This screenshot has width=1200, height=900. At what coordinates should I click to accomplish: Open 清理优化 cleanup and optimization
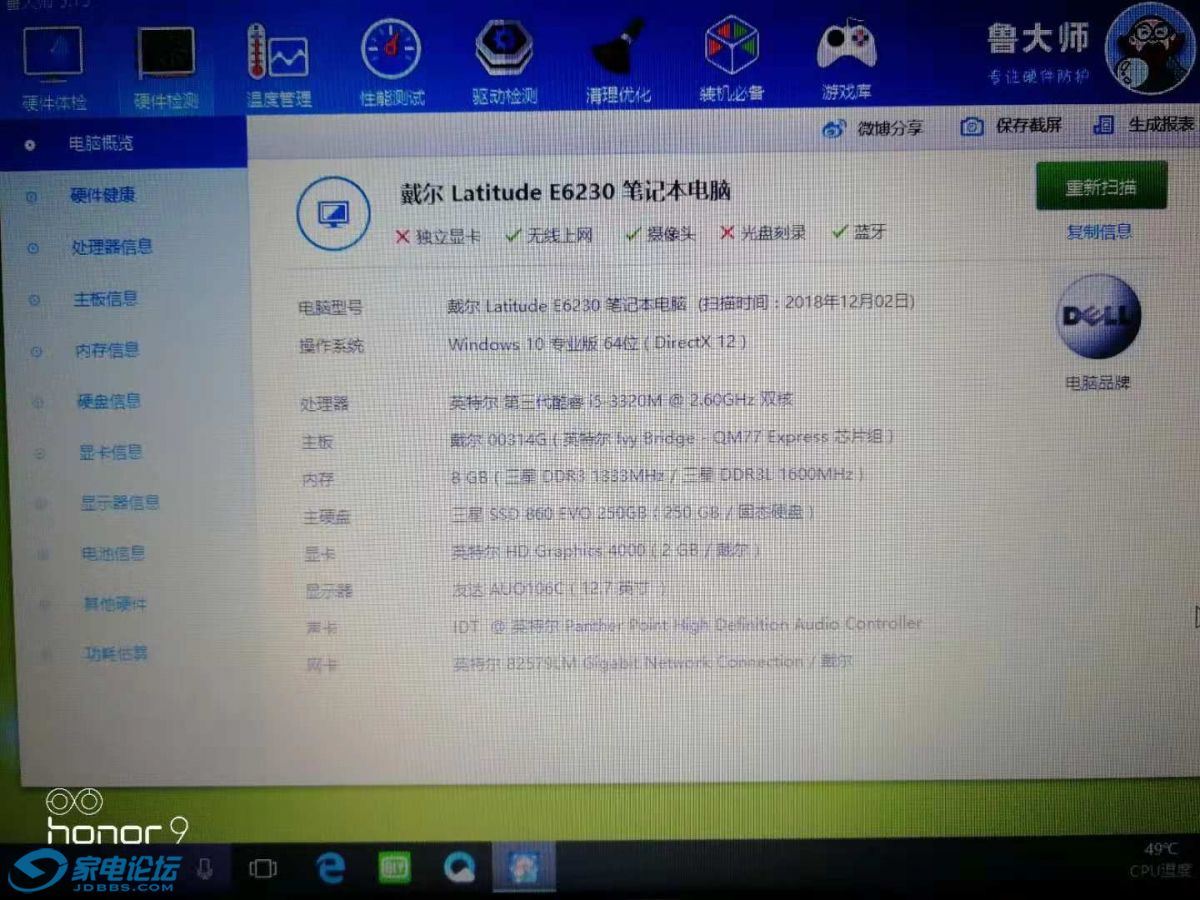pos(618,62)
